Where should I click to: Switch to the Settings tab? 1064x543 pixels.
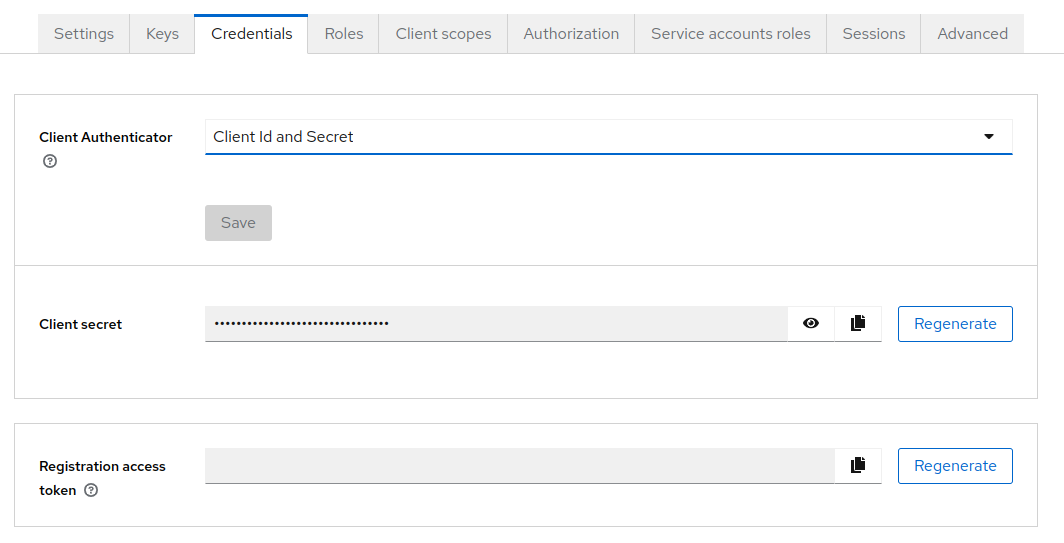point(83,34)
